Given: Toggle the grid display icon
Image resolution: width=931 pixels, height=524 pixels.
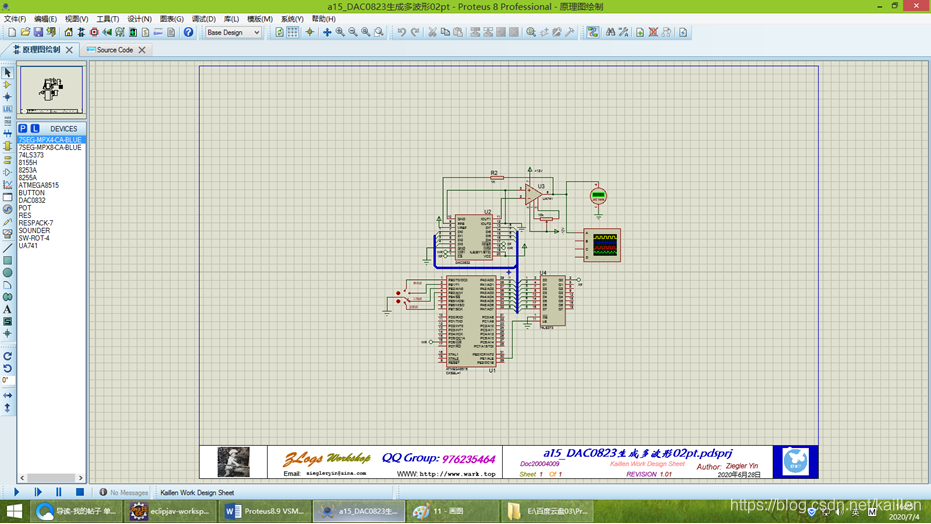Looking at the screenshot, I should click(x=293, y=32).
